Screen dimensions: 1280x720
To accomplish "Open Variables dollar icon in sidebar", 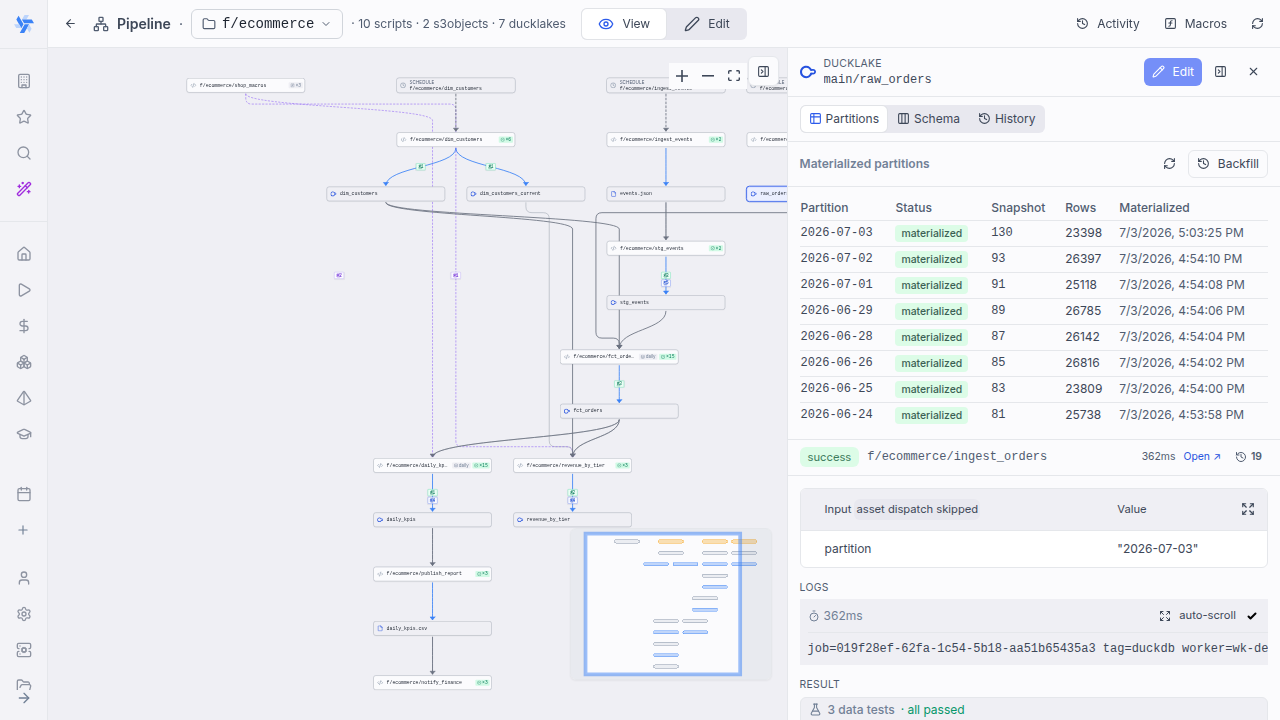I will pos(24,326).
